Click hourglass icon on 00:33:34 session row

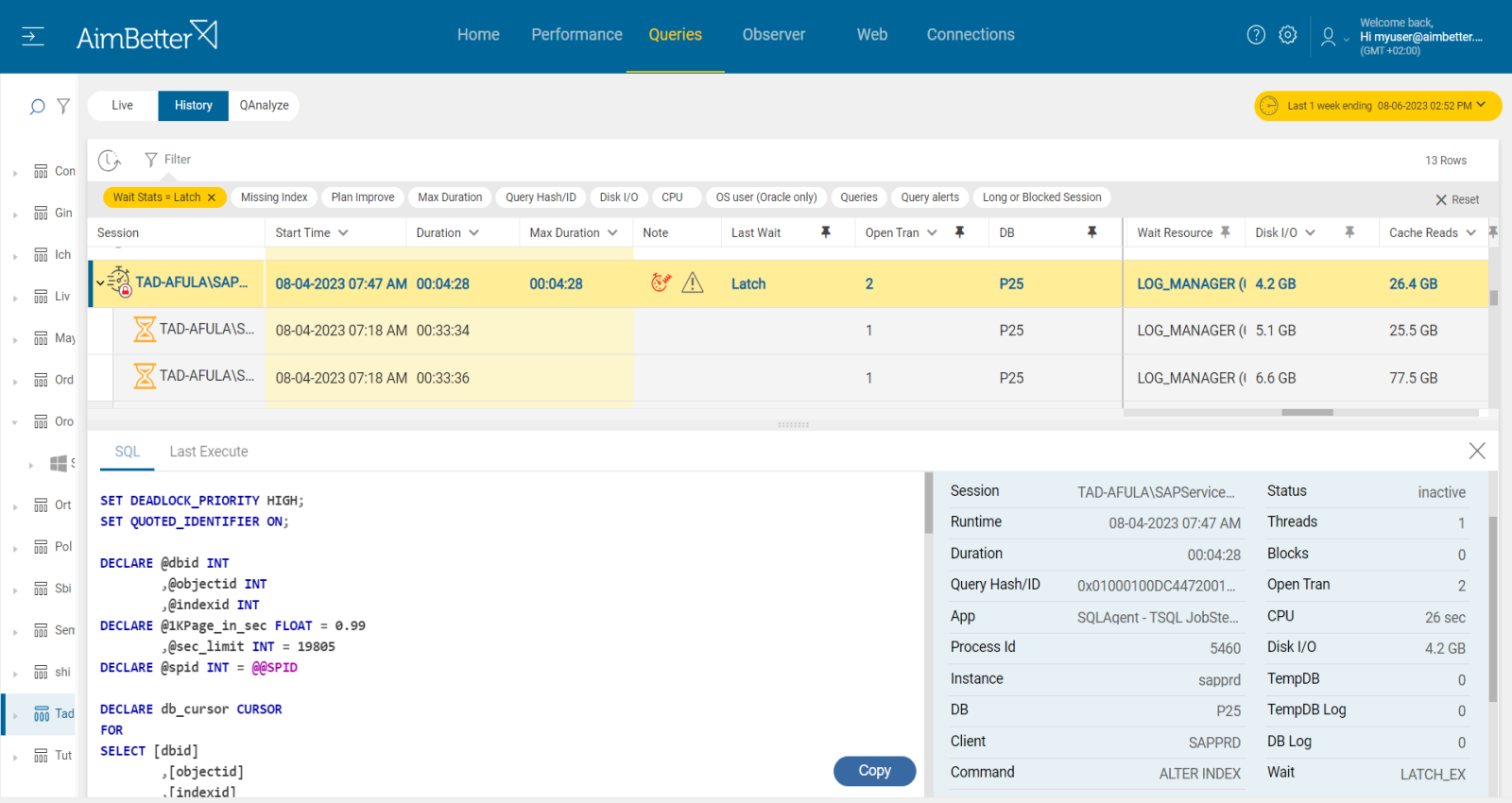click(x=145, y=330)
